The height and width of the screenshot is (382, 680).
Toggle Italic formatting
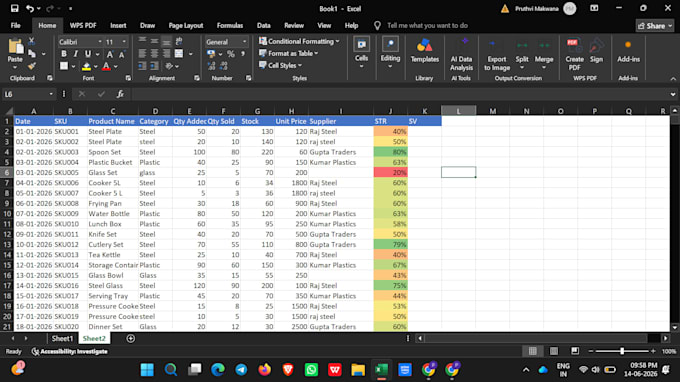pyautogui.click(x=75, y=54)
